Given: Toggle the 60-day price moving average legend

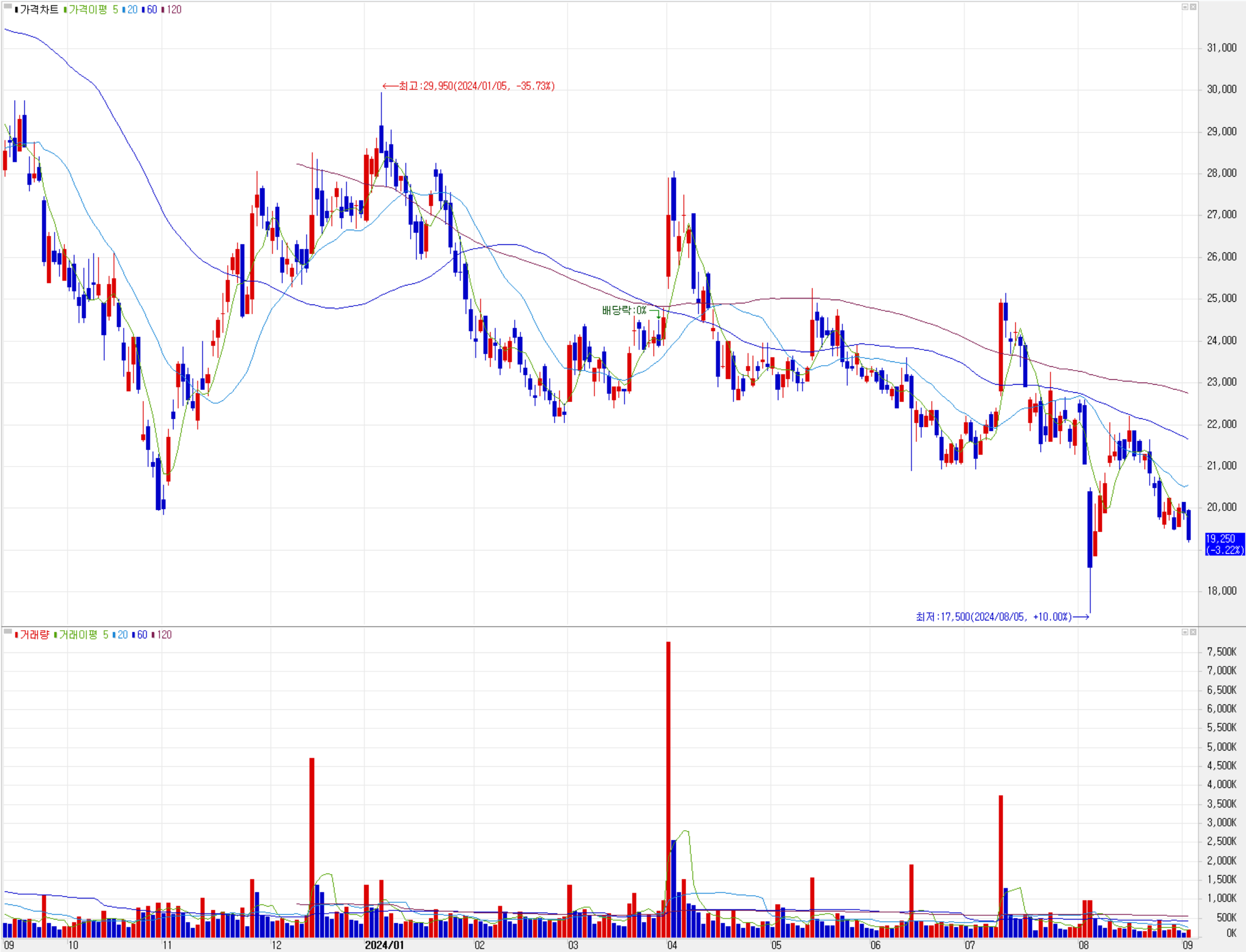Looking at the screenshot, I should (151, 10).
